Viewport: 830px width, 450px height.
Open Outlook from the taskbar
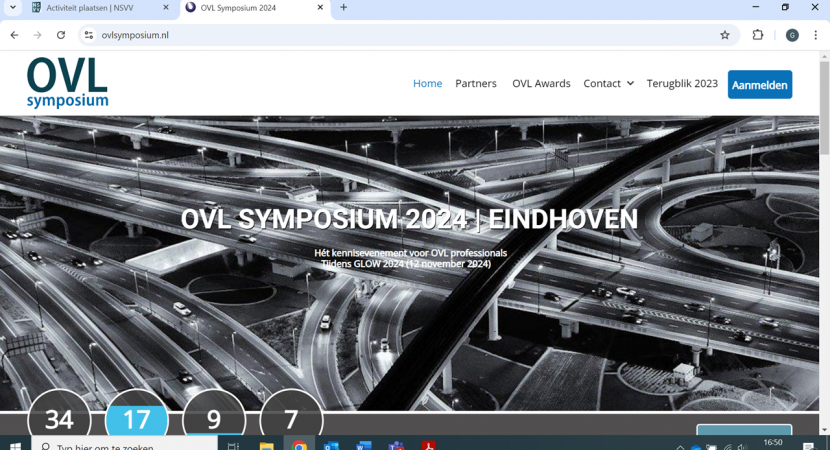[x=331, y=446]
